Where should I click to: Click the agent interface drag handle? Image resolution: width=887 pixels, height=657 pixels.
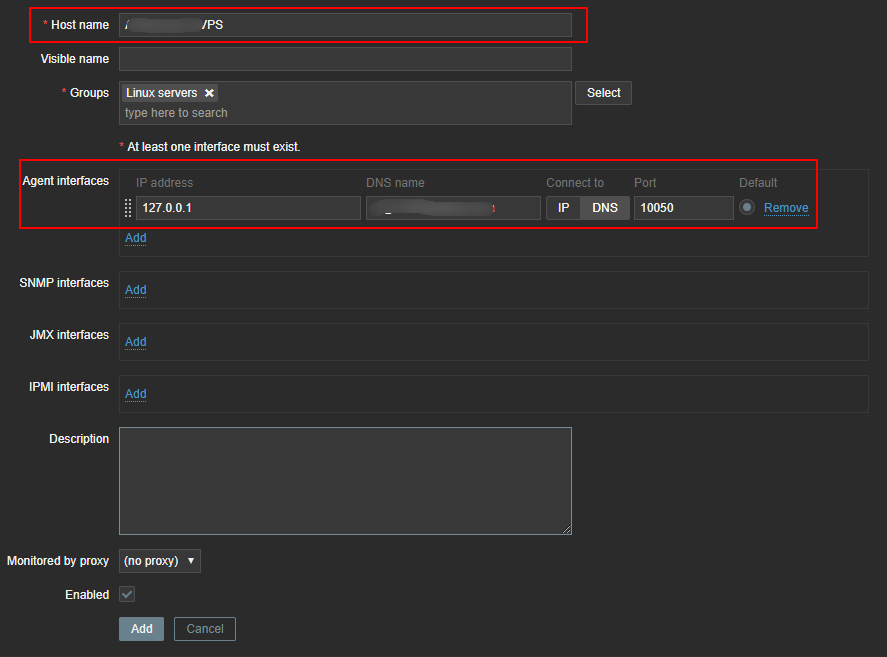[x=128, y=208]
